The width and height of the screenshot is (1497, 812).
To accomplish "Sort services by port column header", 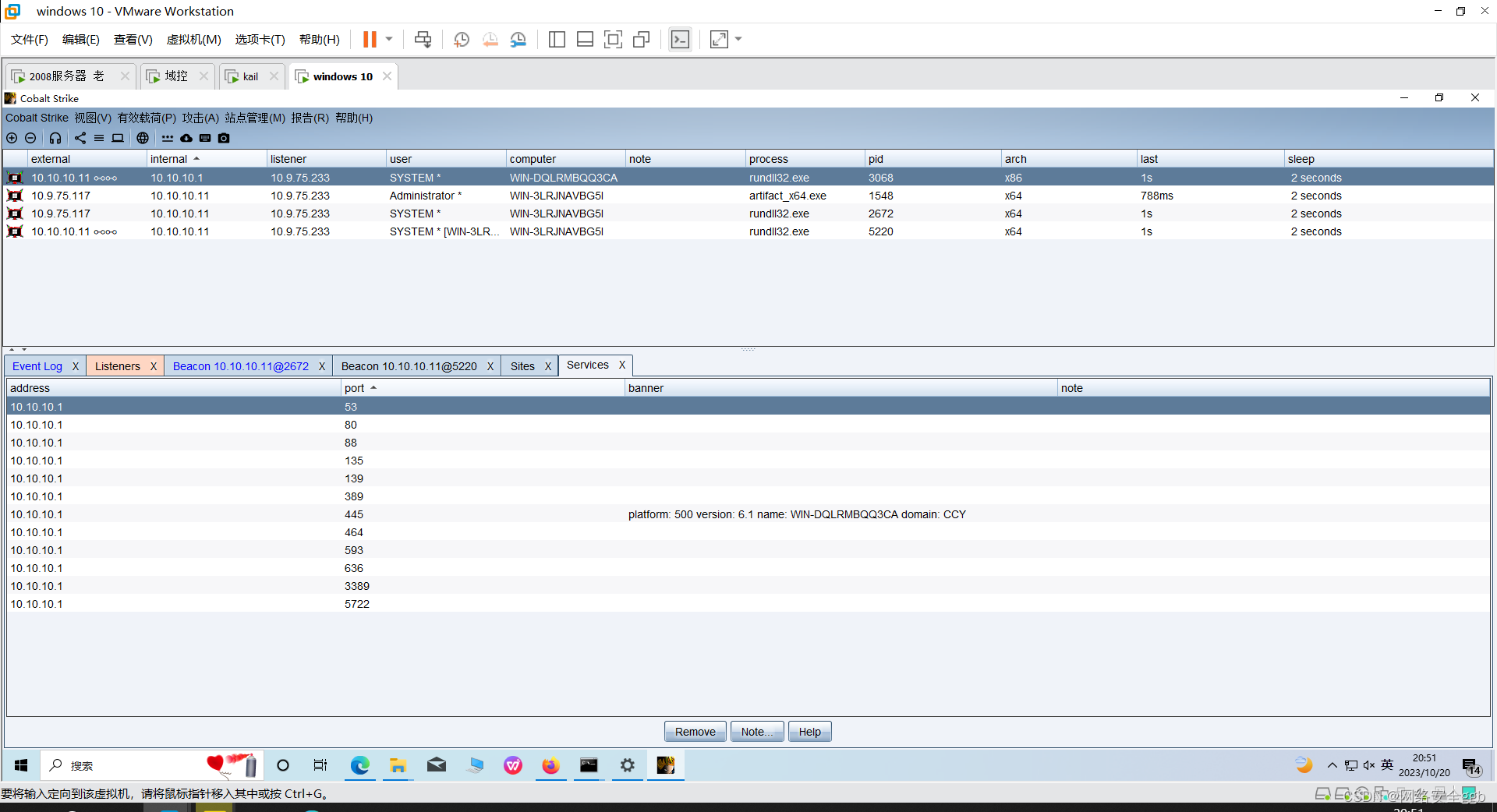I will coord(483,388).
